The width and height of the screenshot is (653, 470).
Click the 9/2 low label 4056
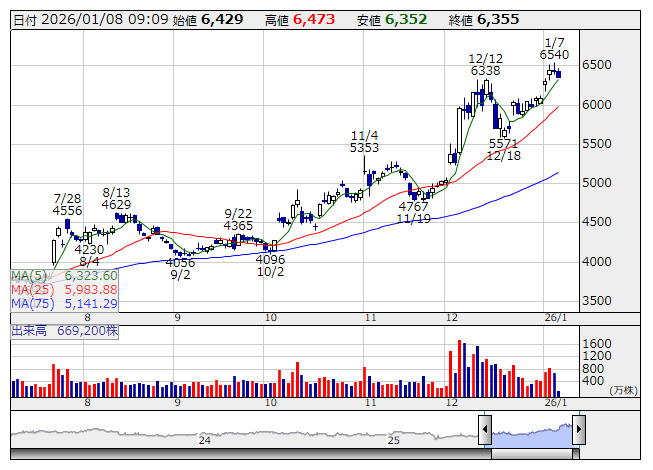(x=180, y=263)
